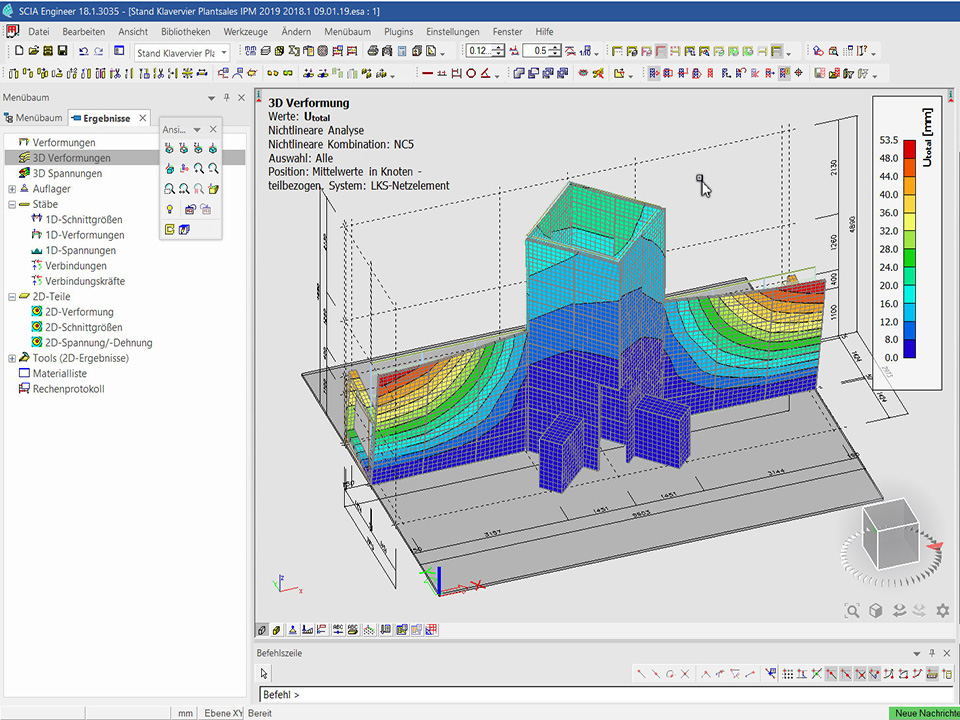The image size is (960, 720).
Task: Expand the Auflager tree node
Action: (x=12, y=189)
